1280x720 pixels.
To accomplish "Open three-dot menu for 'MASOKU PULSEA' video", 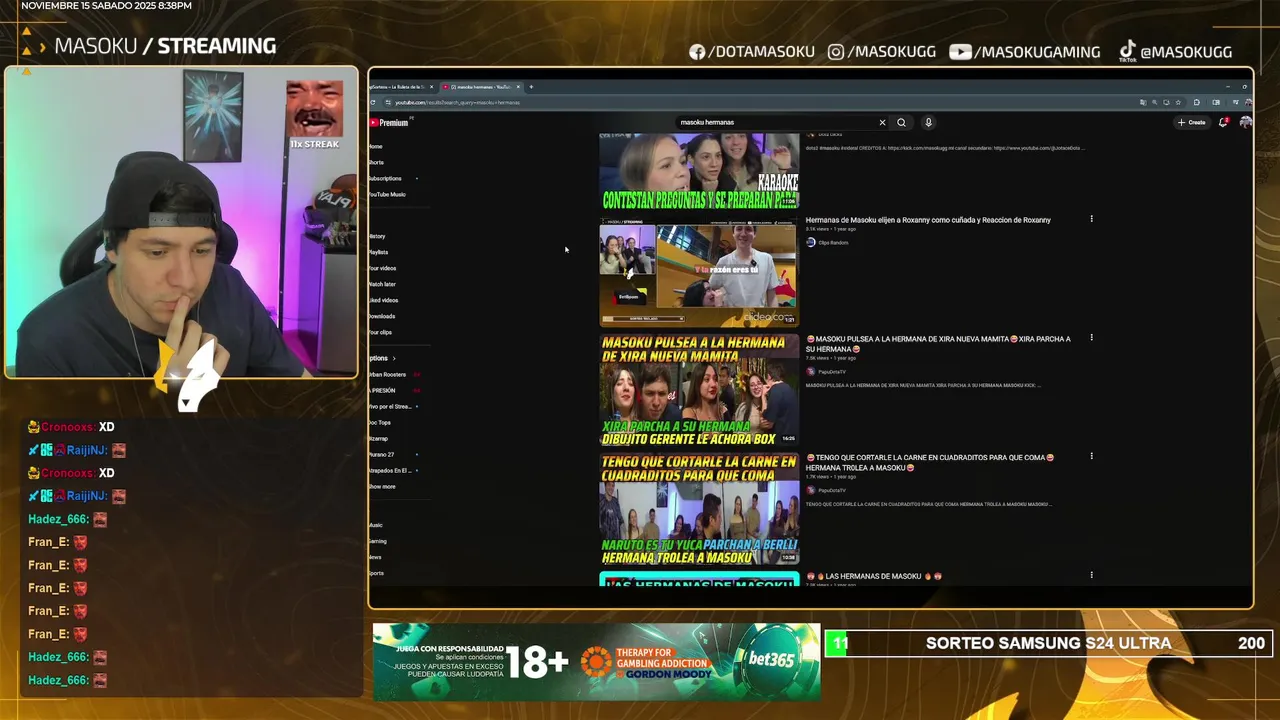I will click(1091, 338).
